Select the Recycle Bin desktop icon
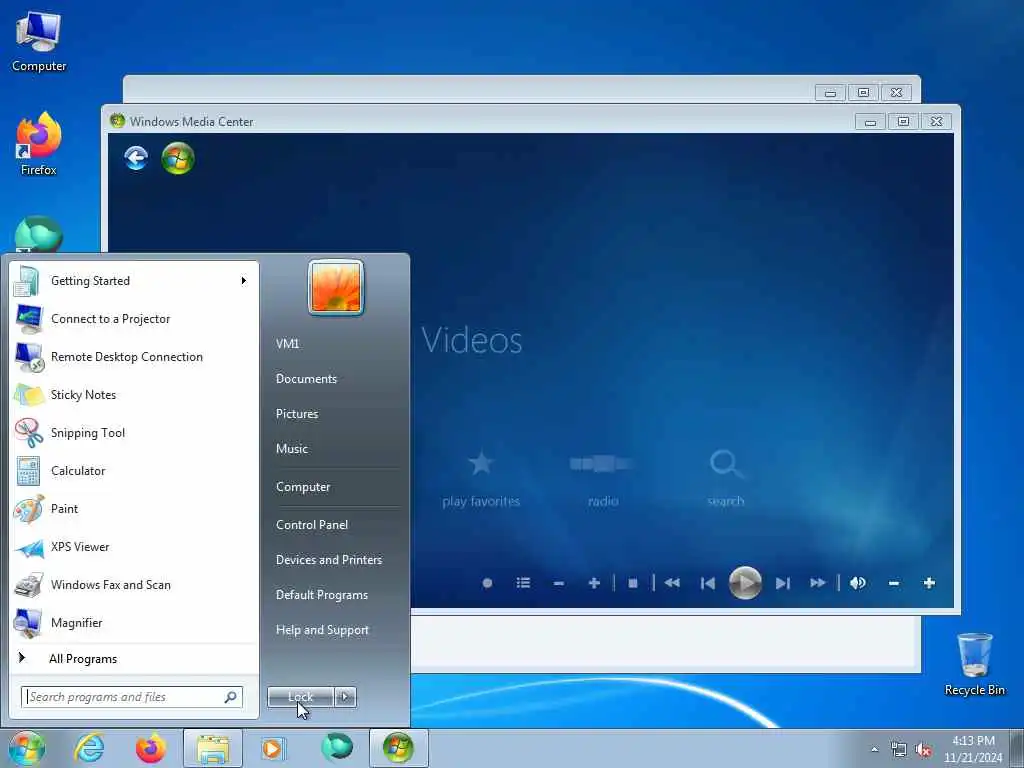Screen dimensions: 1024x768 click(x=974, y=664)
